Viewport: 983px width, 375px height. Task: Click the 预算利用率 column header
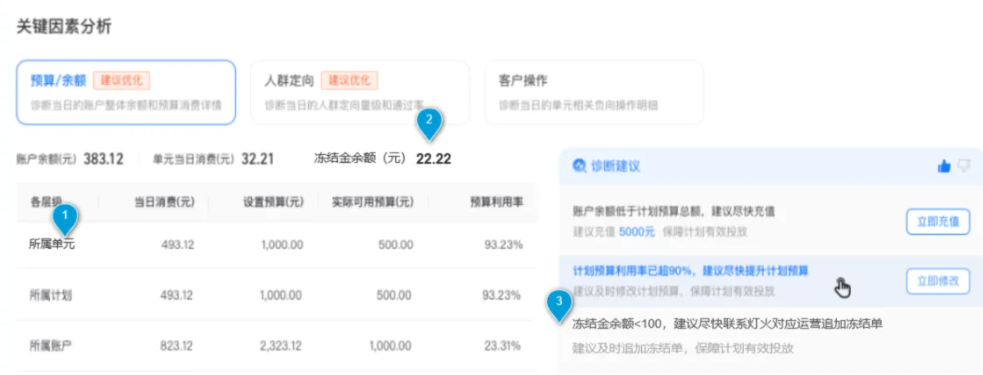[x=497, y=202]
